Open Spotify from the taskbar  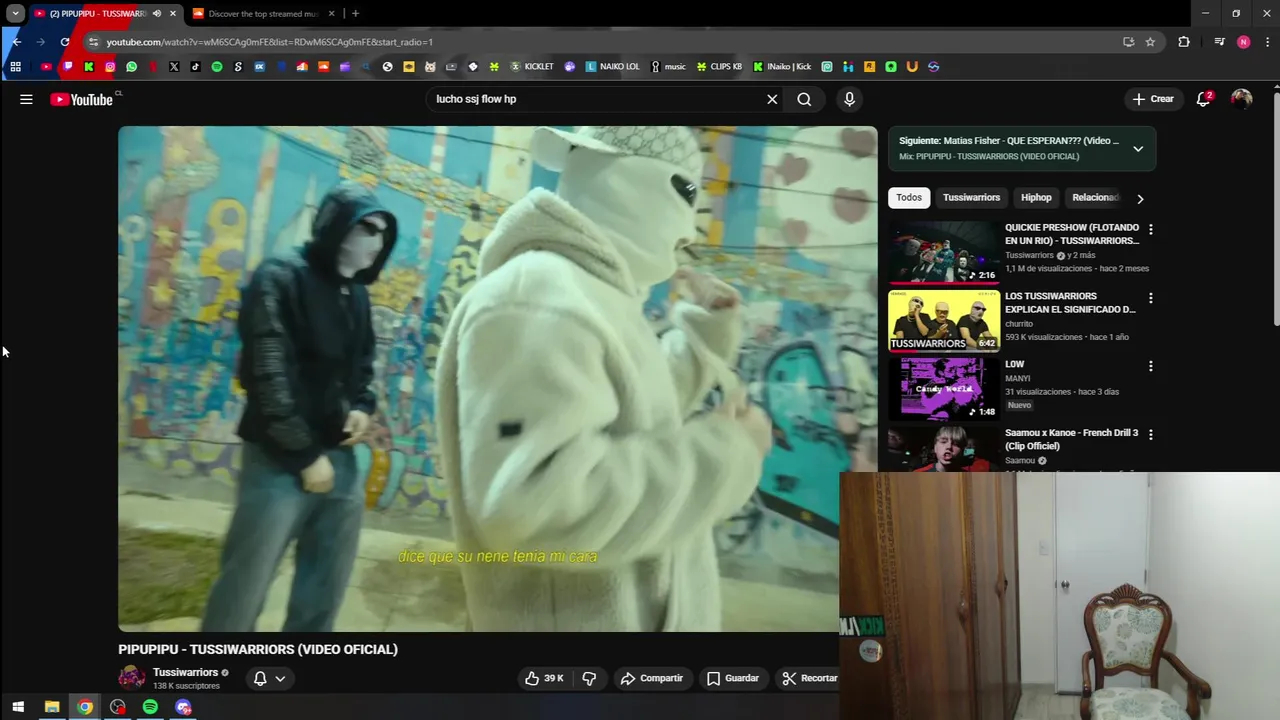pos(150,707)
